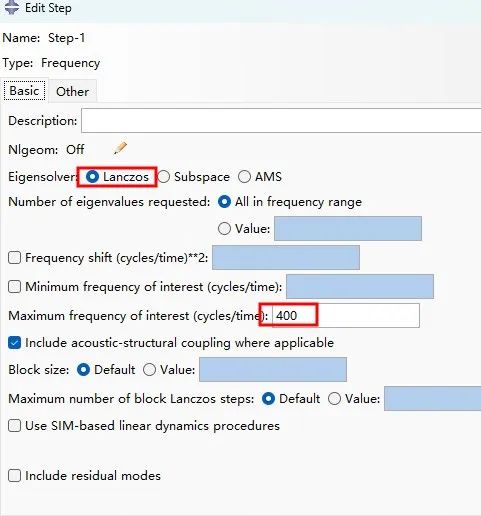Check Include residual modes

[14, 476]
